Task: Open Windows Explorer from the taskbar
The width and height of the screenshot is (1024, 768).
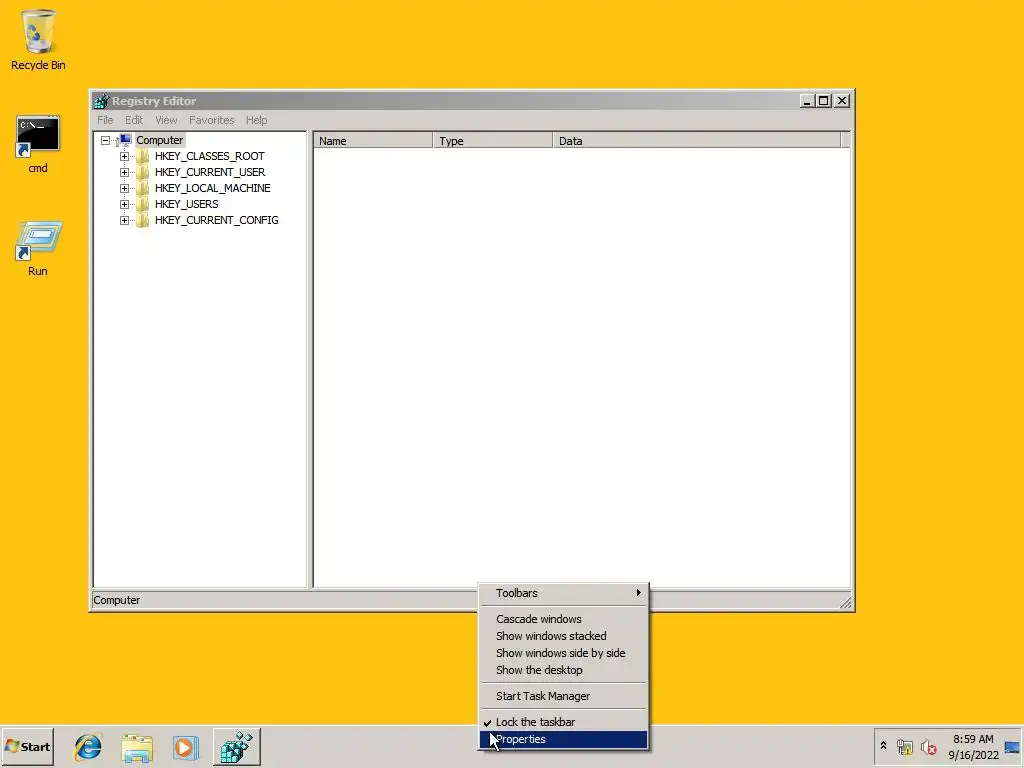Action: 137,747
